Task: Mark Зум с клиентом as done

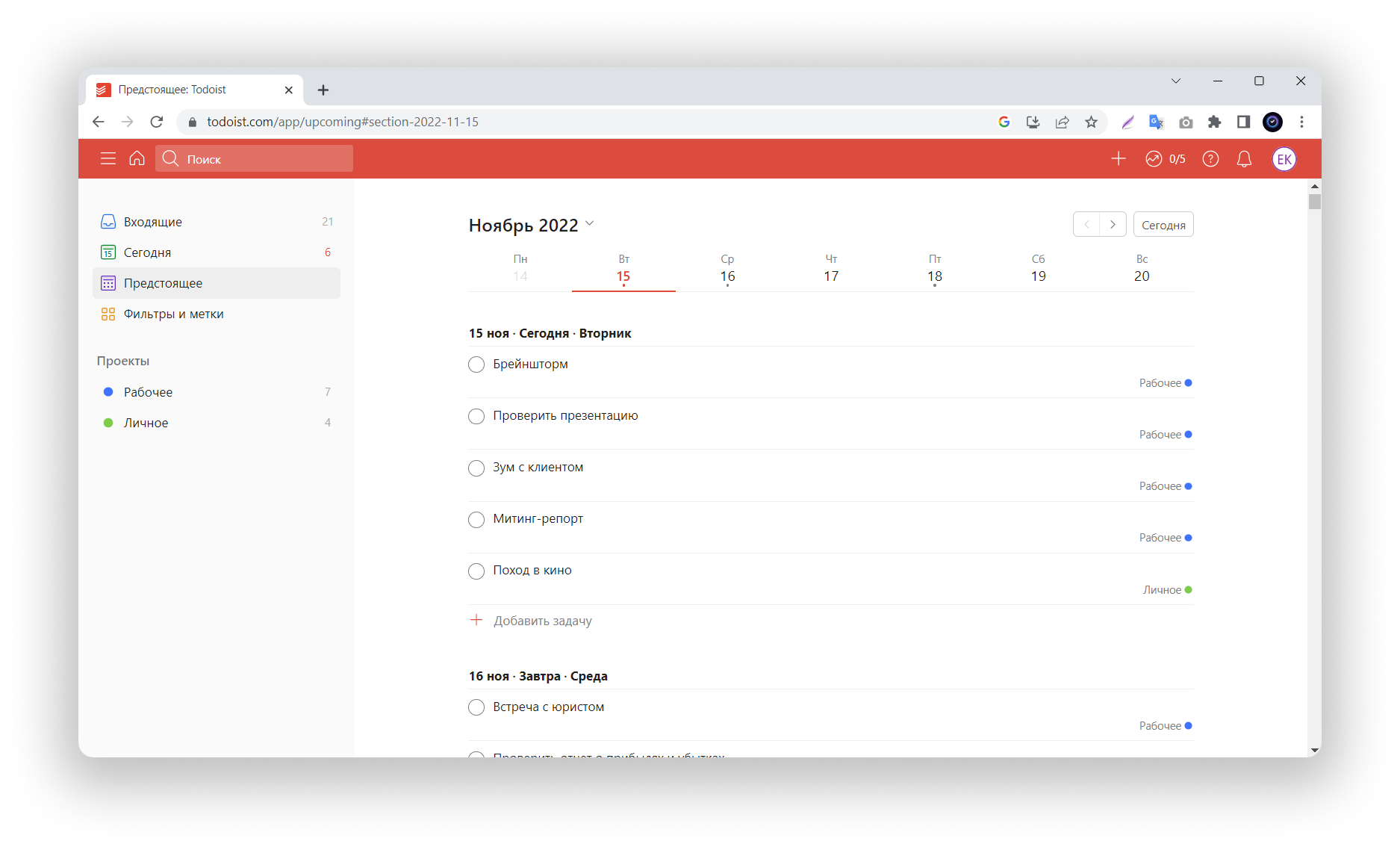Action: coord(476,468)
